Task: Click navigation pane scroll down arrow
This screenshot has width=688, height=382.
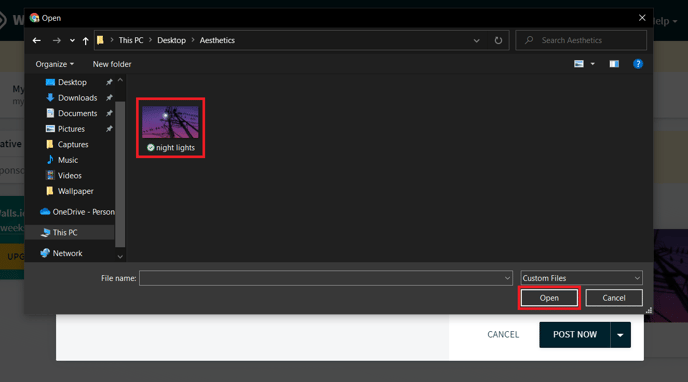Action: (x=120, y=257)
